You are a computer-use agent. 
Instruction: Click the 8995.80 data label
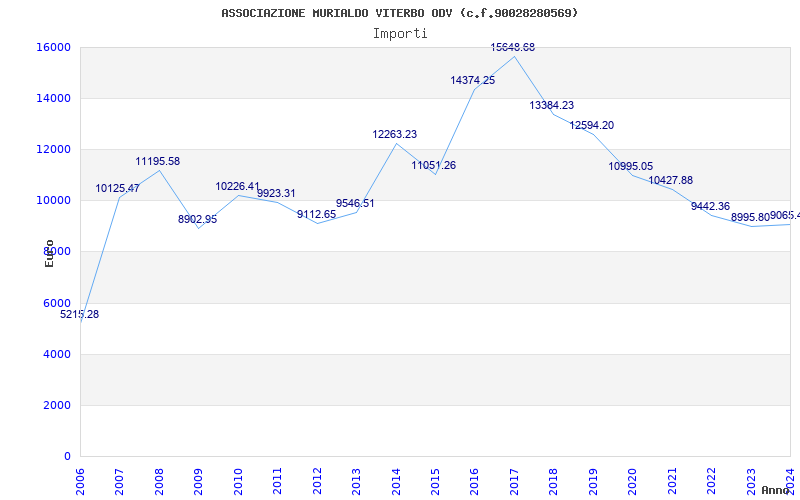(x=750, y=217)
